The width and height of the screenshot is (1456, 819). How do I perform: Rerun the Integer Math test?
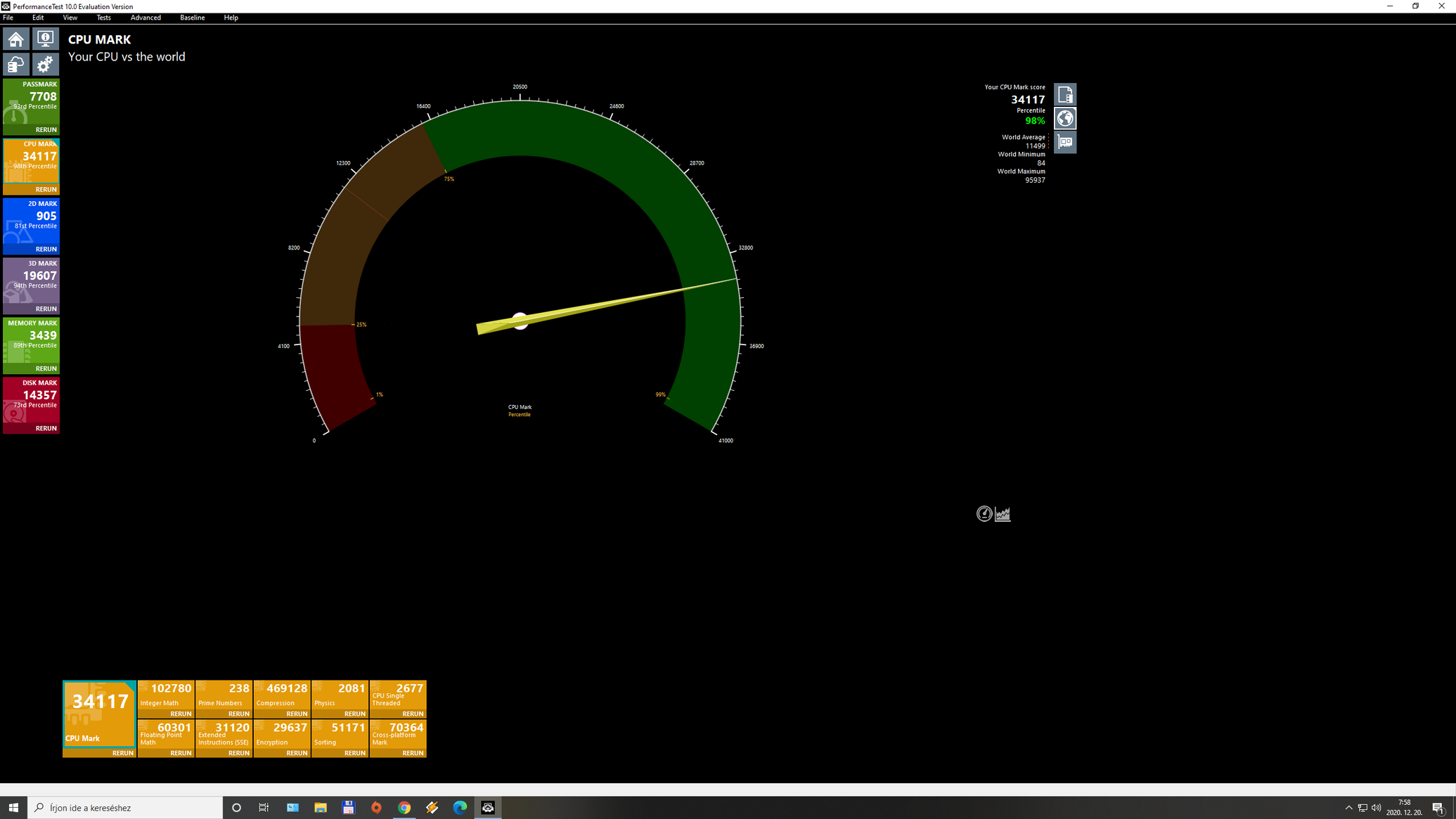[x=181, y=714]
